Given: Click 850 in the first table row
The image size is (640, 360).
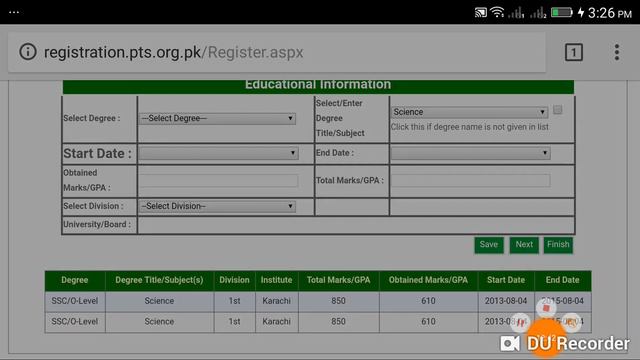Looking at the screenshot, I should point(338,301).
